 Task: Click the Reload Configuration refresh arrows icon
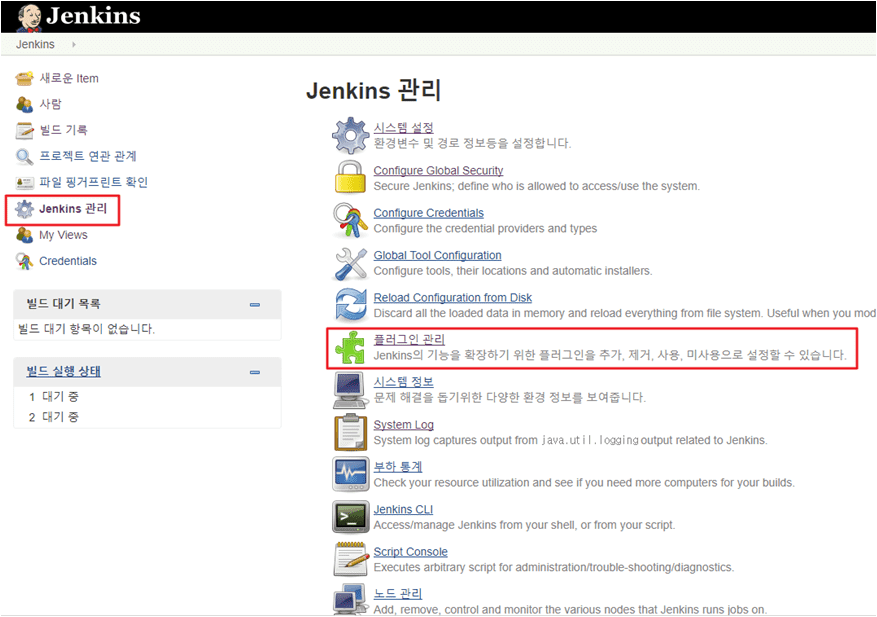pyautogui.click(x=350, y=305)
